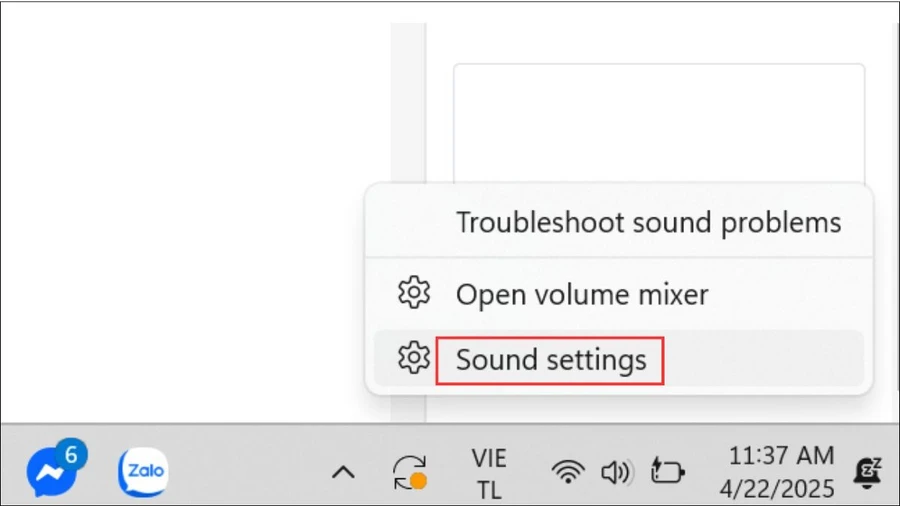Viewport: 900px width, 506px height.
Task: Click the battery charging tray icon
Action: 667,472
